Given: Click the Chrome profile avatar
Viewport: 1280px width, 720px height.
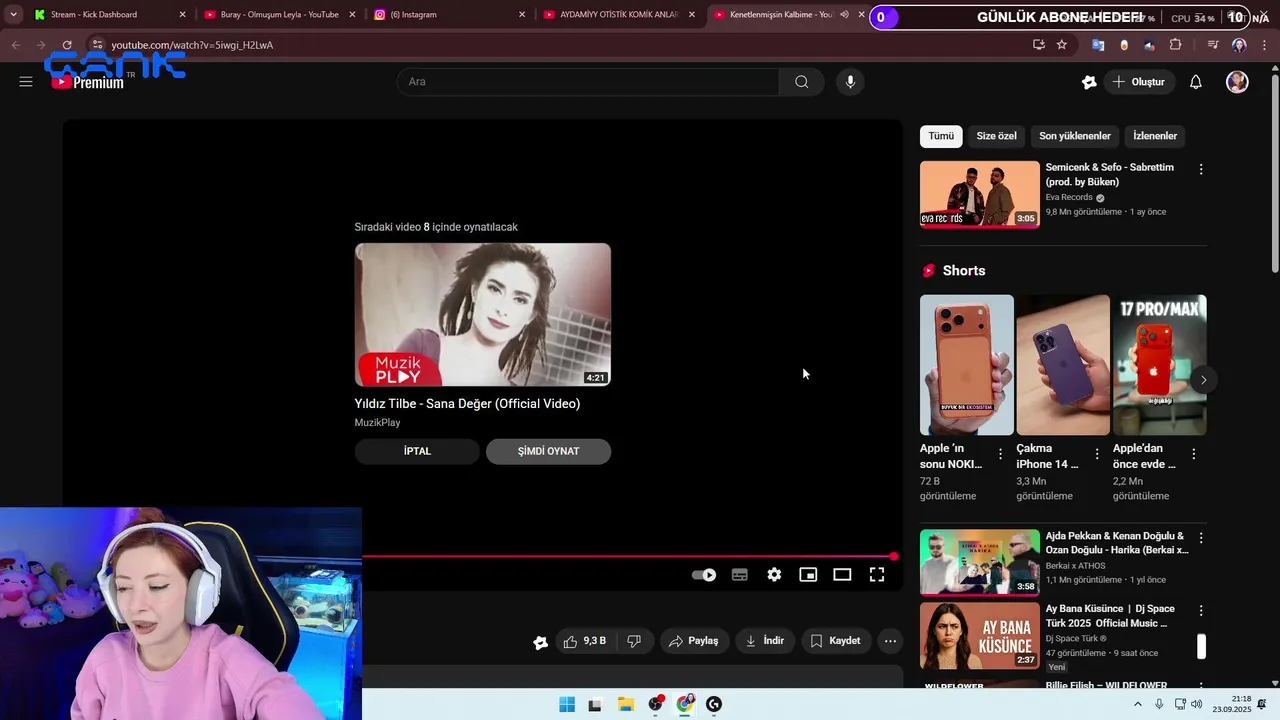Looking at the screenshot, I should click(1239, 45).
